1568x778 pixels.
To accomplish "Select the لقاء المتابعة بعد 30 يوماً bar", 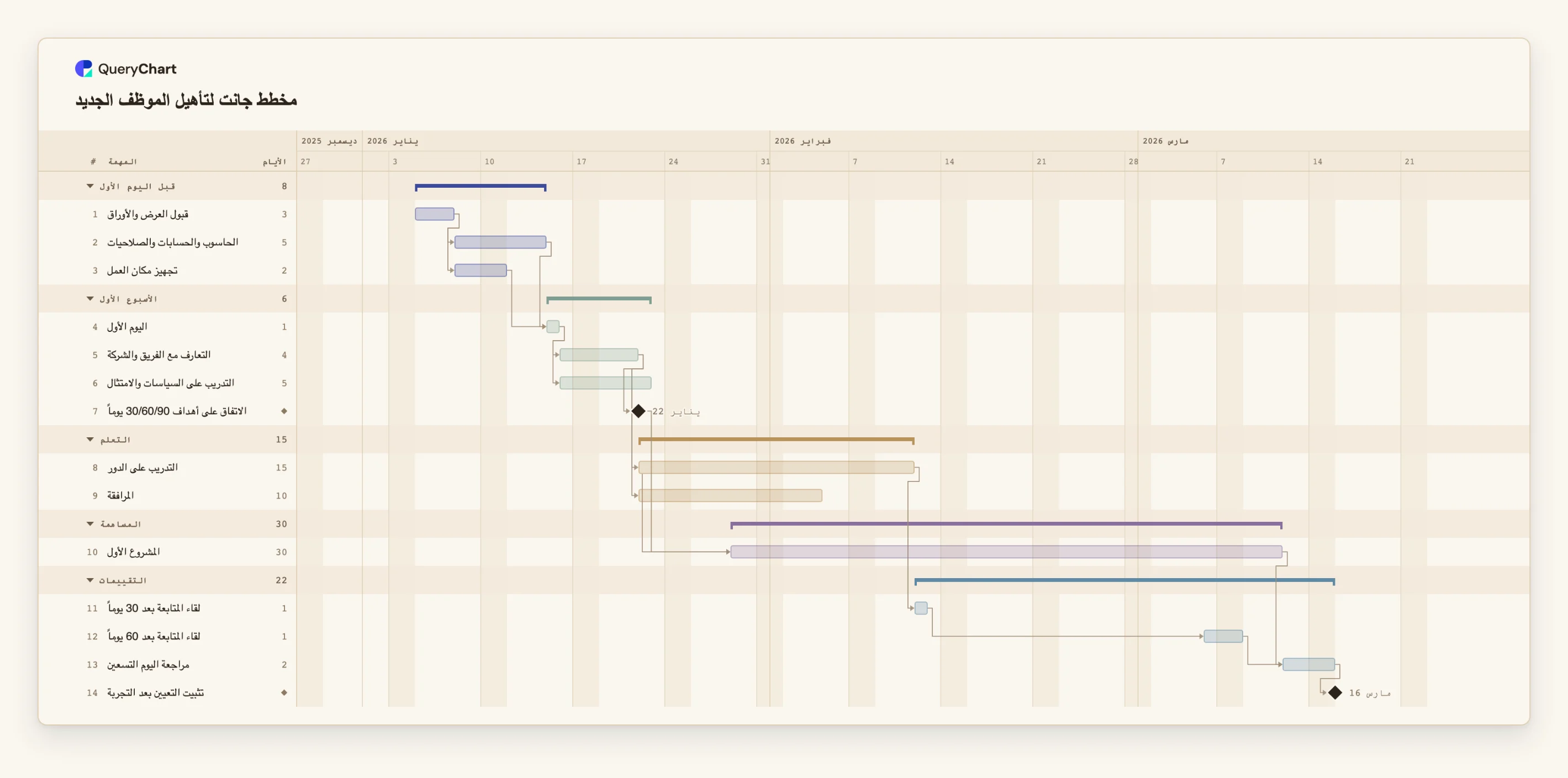I will (921, 608).
